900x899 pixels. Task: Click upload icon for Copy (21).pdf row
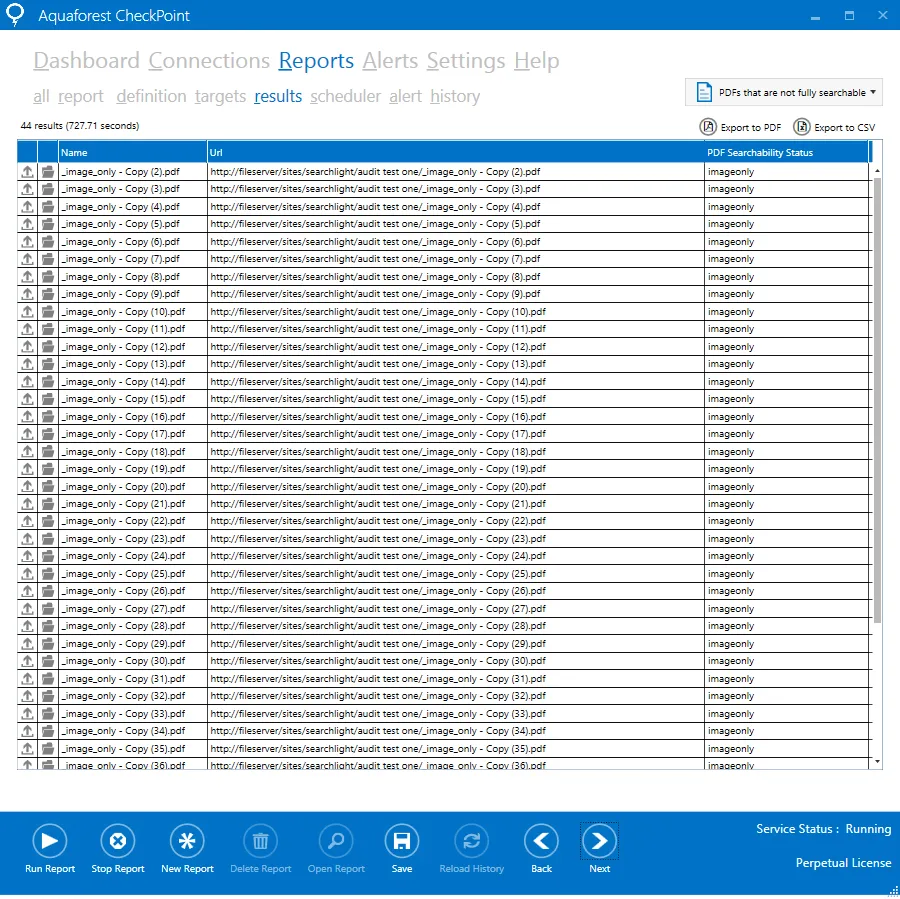coord(27,504)
